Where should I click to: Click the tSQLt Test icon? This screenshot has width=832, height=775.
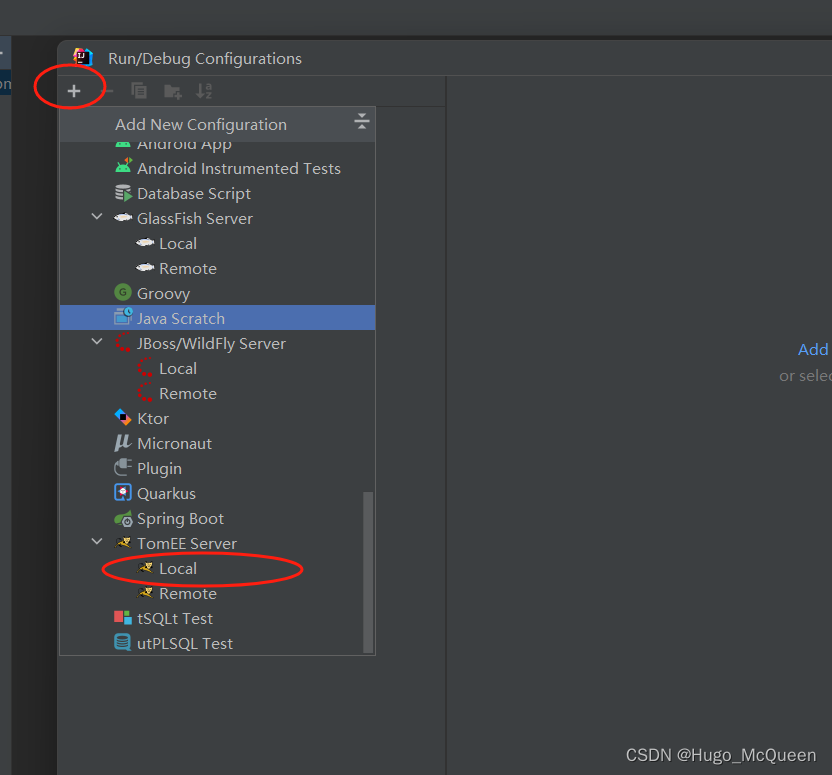coord(123,617)
